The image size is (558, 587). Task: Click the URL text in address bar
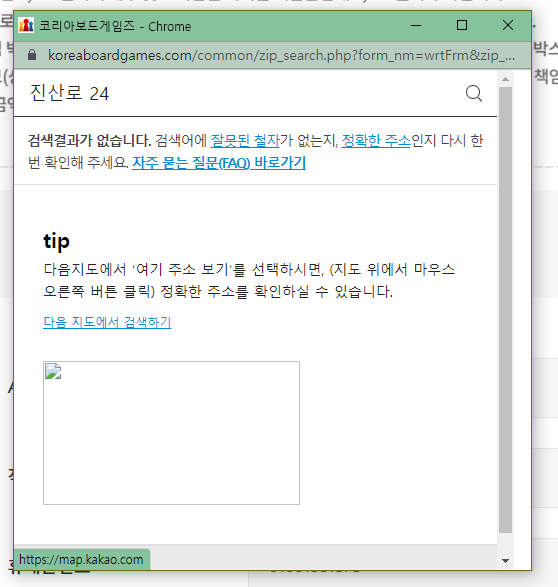pos(281,55)
